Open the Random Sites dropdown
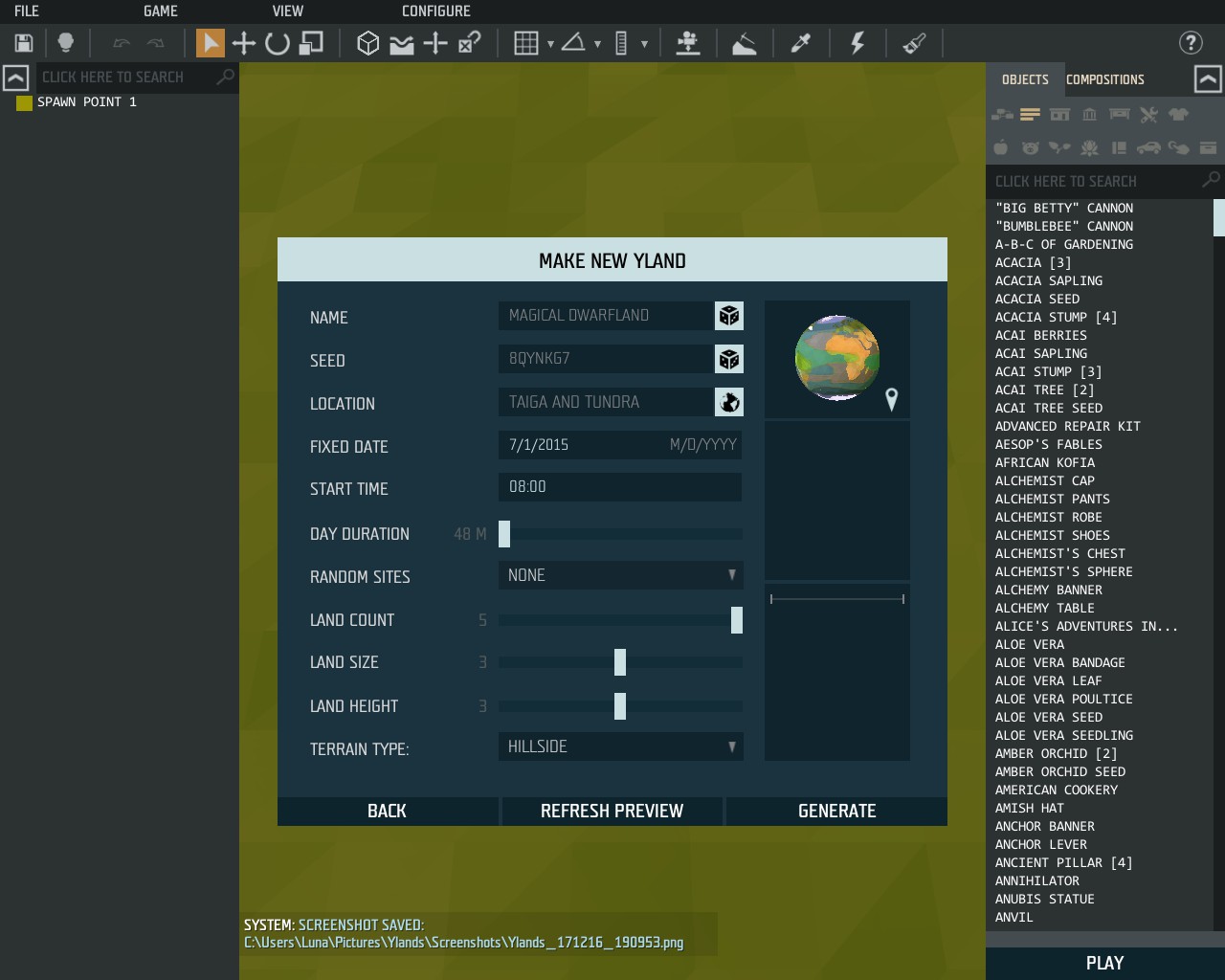 pyautogui.click(x=620, y=575)
